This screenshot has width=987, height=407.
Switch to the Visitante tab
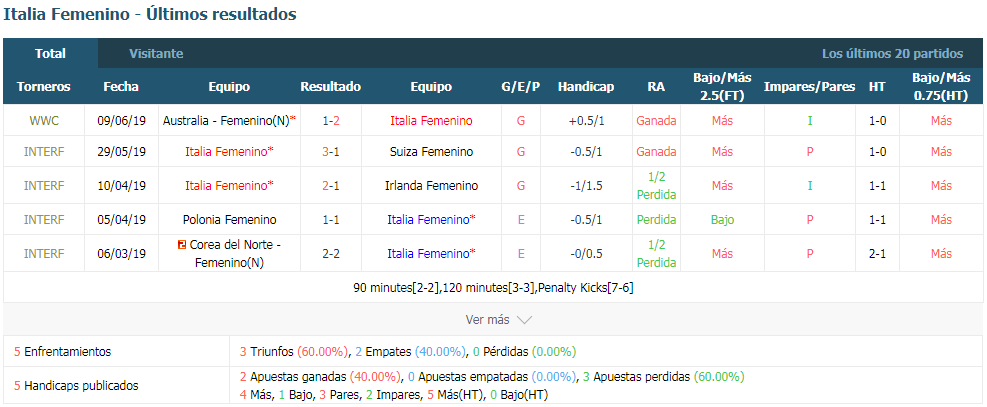coord(156,53)
